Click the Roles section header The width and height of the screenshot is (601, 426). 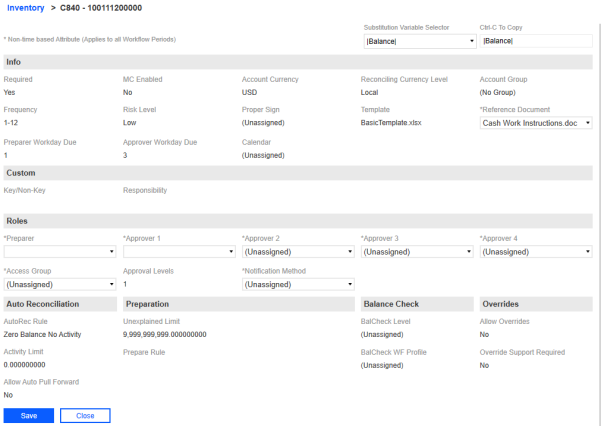[x=298, y=221]
